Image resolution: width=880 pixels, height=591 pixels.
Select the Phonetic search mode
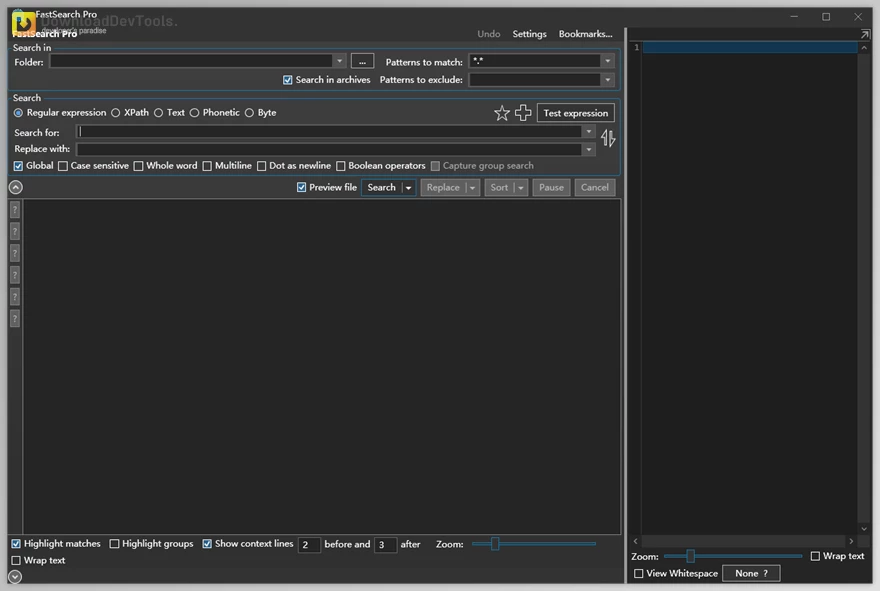(195, 112)
